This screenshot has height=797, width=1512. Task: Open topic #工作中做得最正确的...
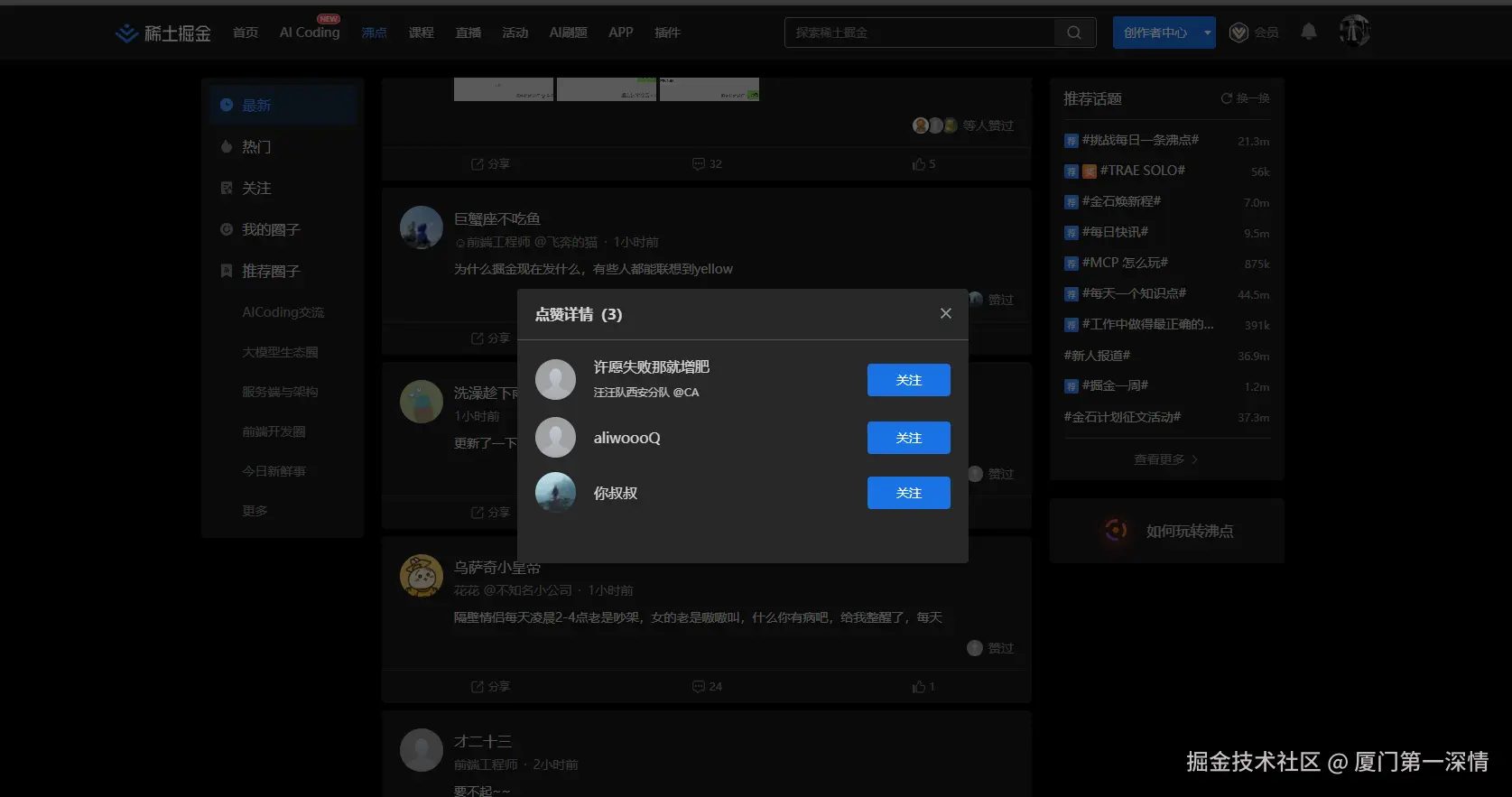[x=1147, y=324]
